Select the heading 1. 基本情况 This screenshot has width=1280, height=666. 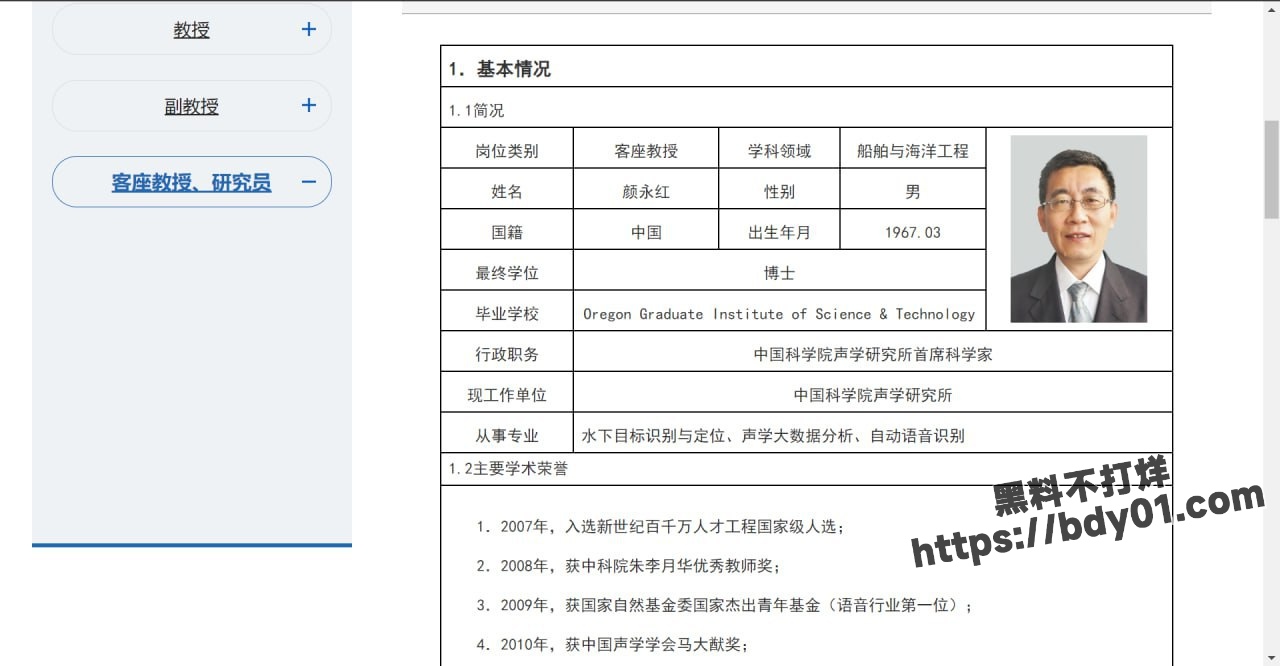coord(499,69)
